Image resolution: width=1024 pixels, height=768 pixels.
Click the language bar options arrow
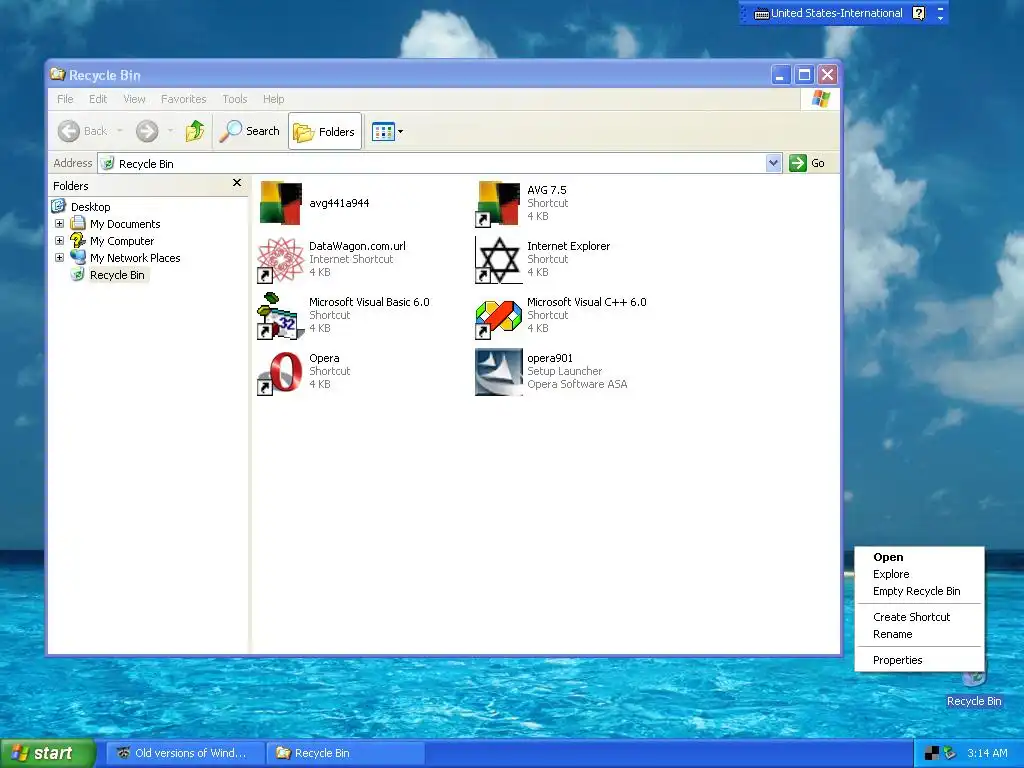click(x=940, y=18)
